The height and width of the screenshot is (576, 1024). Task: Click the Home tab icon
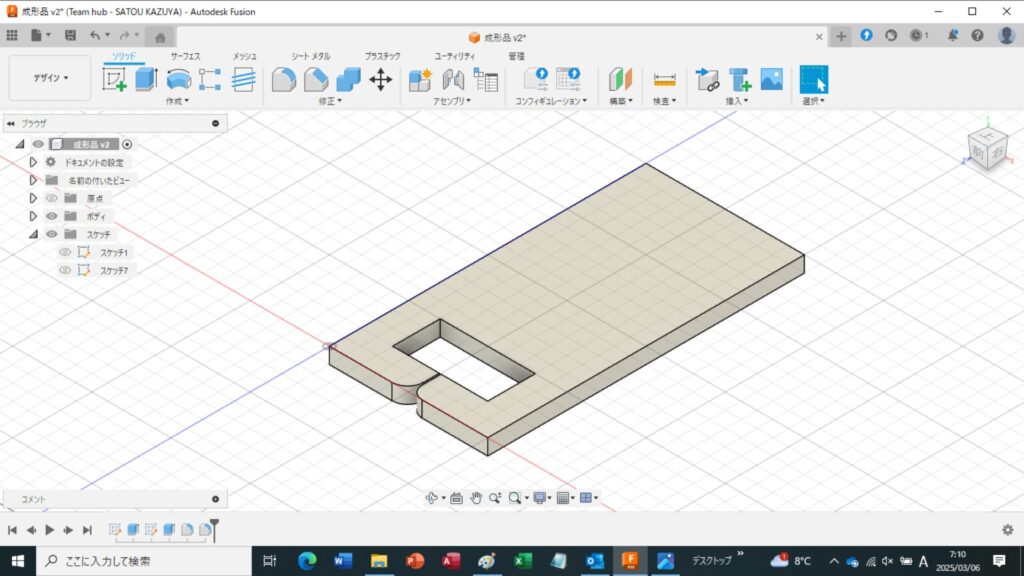point(160,37)
